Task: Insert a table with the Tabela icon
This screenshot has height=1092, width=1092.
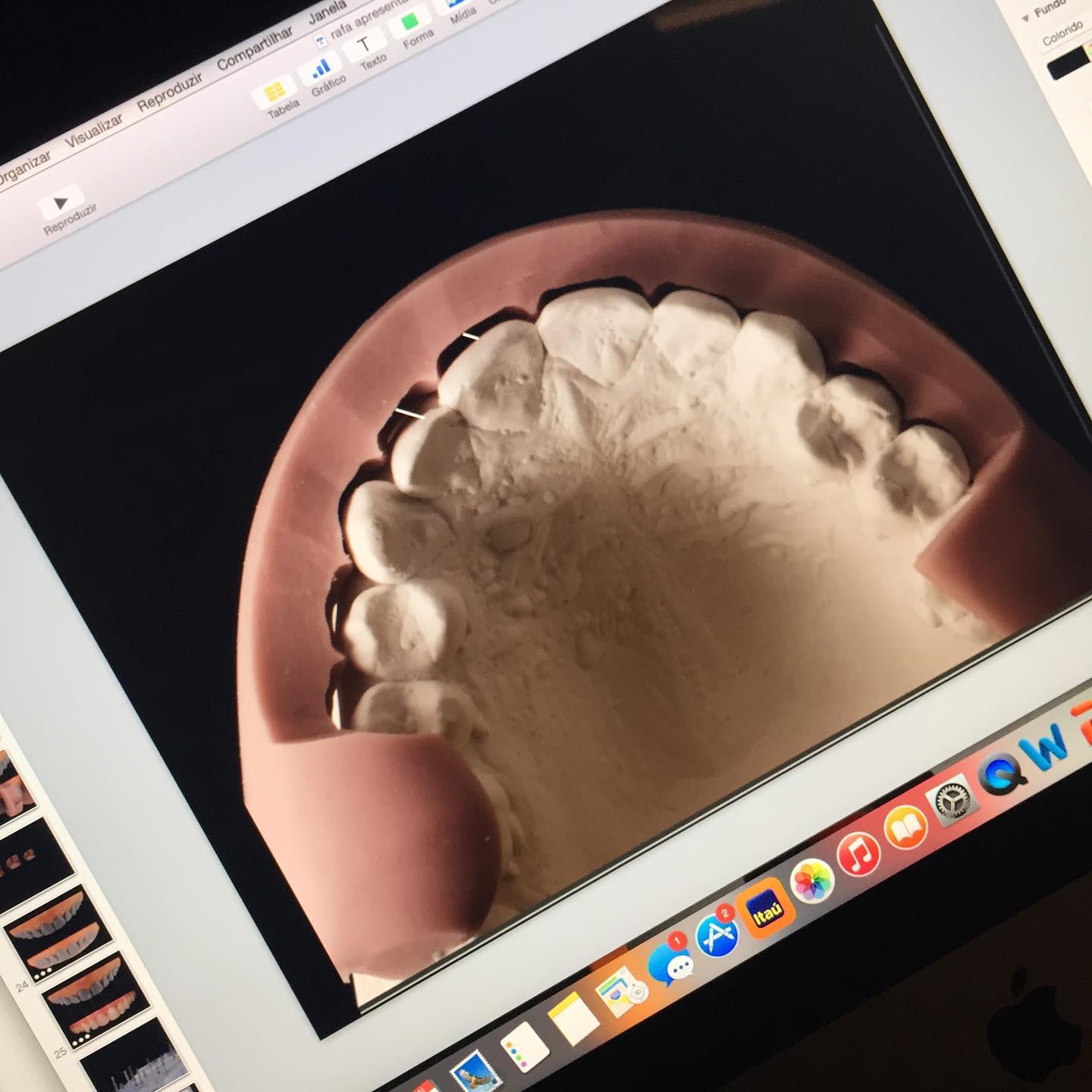Action: (276, 93)
